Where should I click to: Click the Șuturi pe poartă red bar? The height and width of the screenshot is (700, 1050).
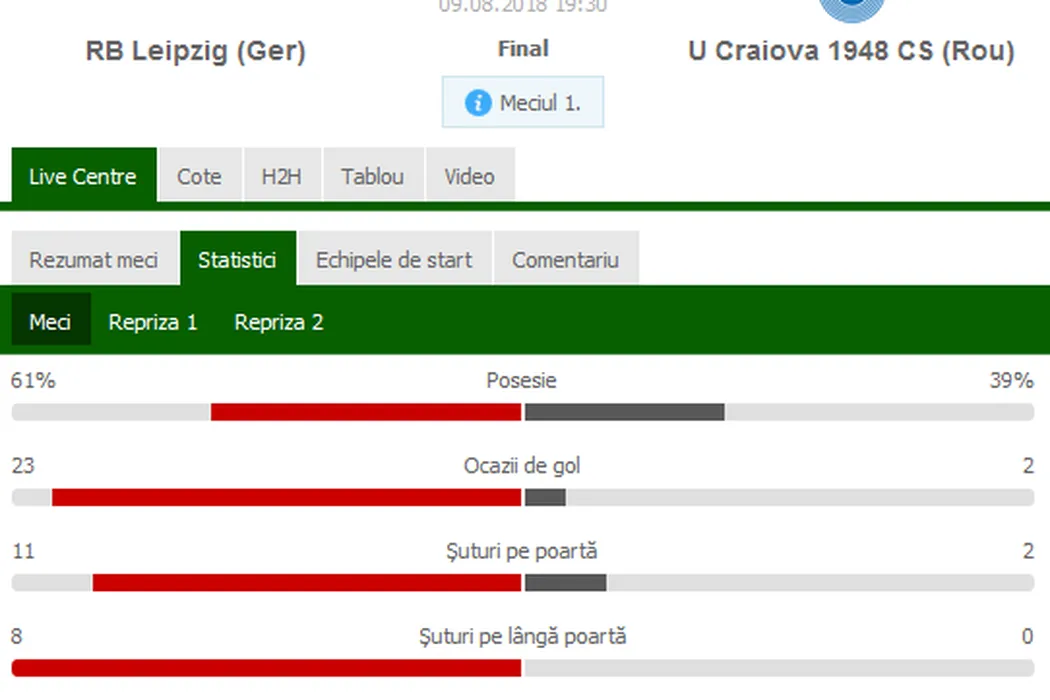[307, 582]
